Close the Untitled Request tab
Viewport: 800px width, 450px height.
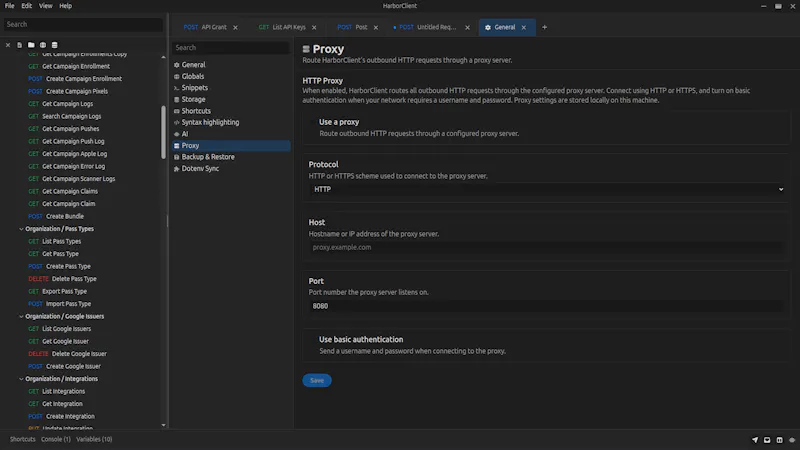[467, 28]
